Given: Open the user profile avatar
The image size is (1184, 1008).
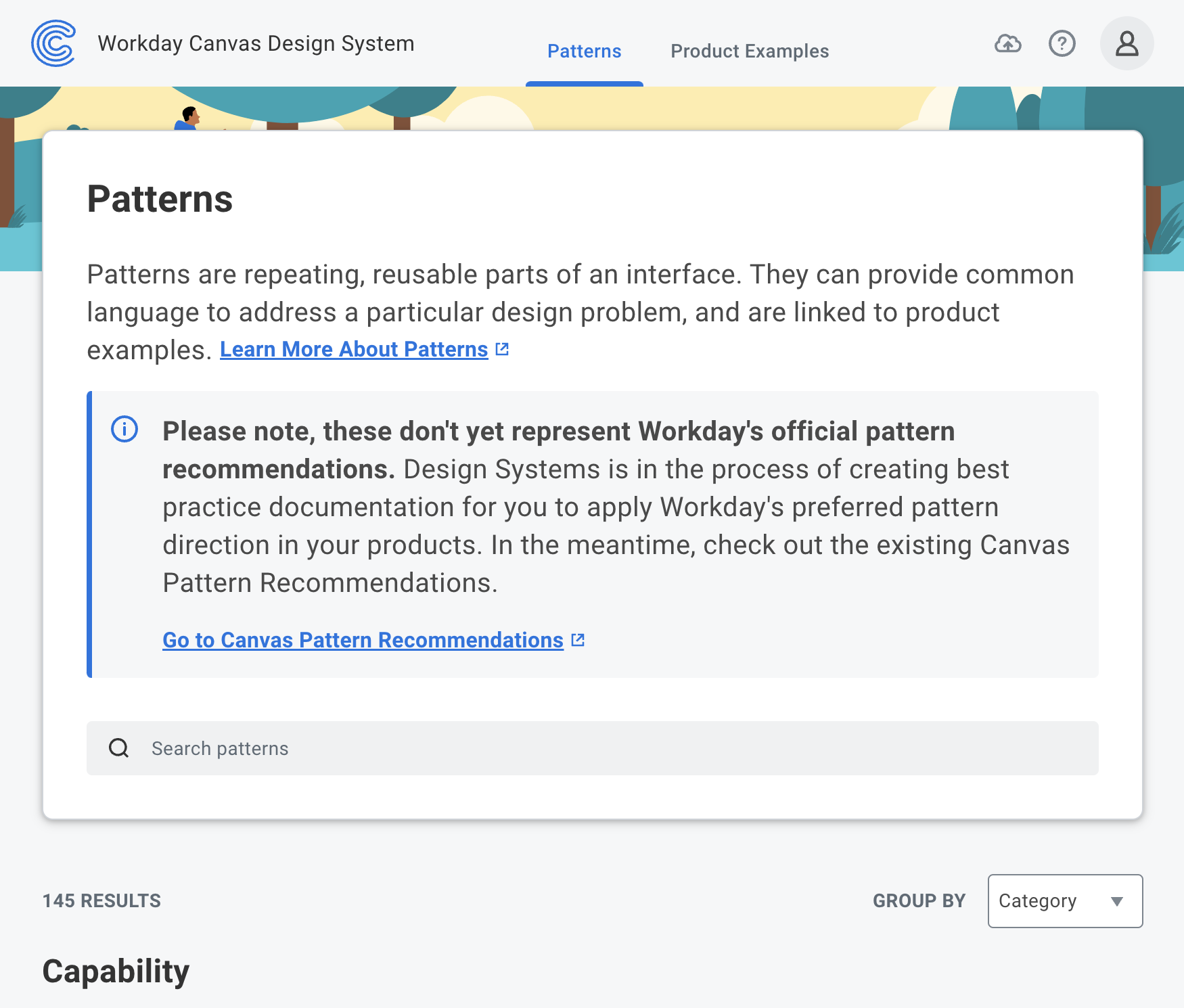Looking at the screenshot, I should coord(1127,43).
